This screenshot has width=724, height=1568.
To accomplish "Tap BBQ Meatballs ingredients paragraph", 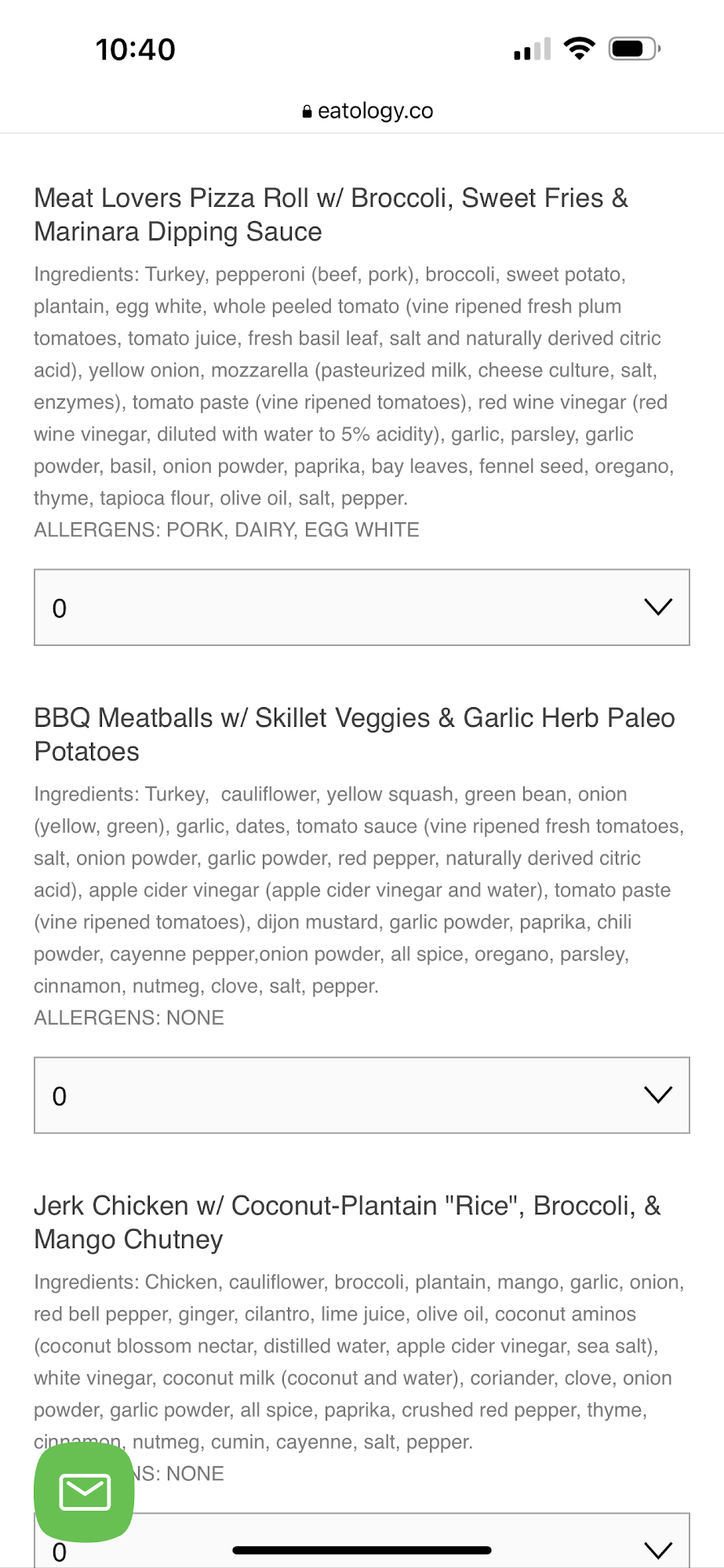I will click(358, 890).
